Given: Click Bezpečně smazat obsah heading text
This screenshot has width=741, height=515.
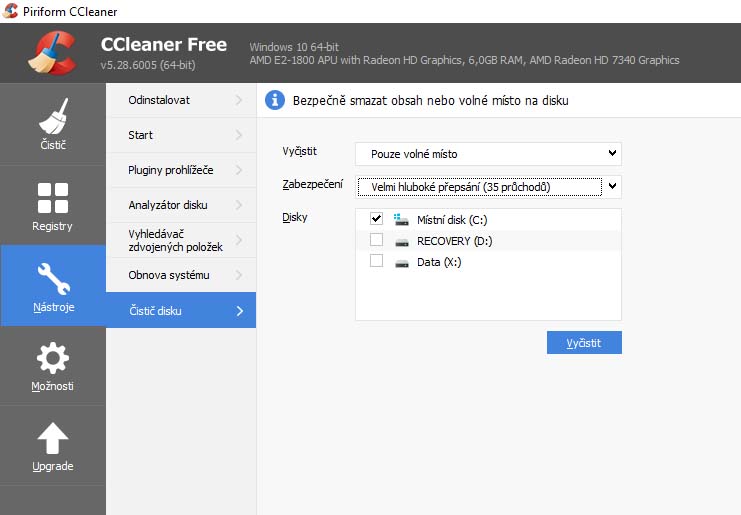Looking at the screenshot, I should [x=431, y=101].
